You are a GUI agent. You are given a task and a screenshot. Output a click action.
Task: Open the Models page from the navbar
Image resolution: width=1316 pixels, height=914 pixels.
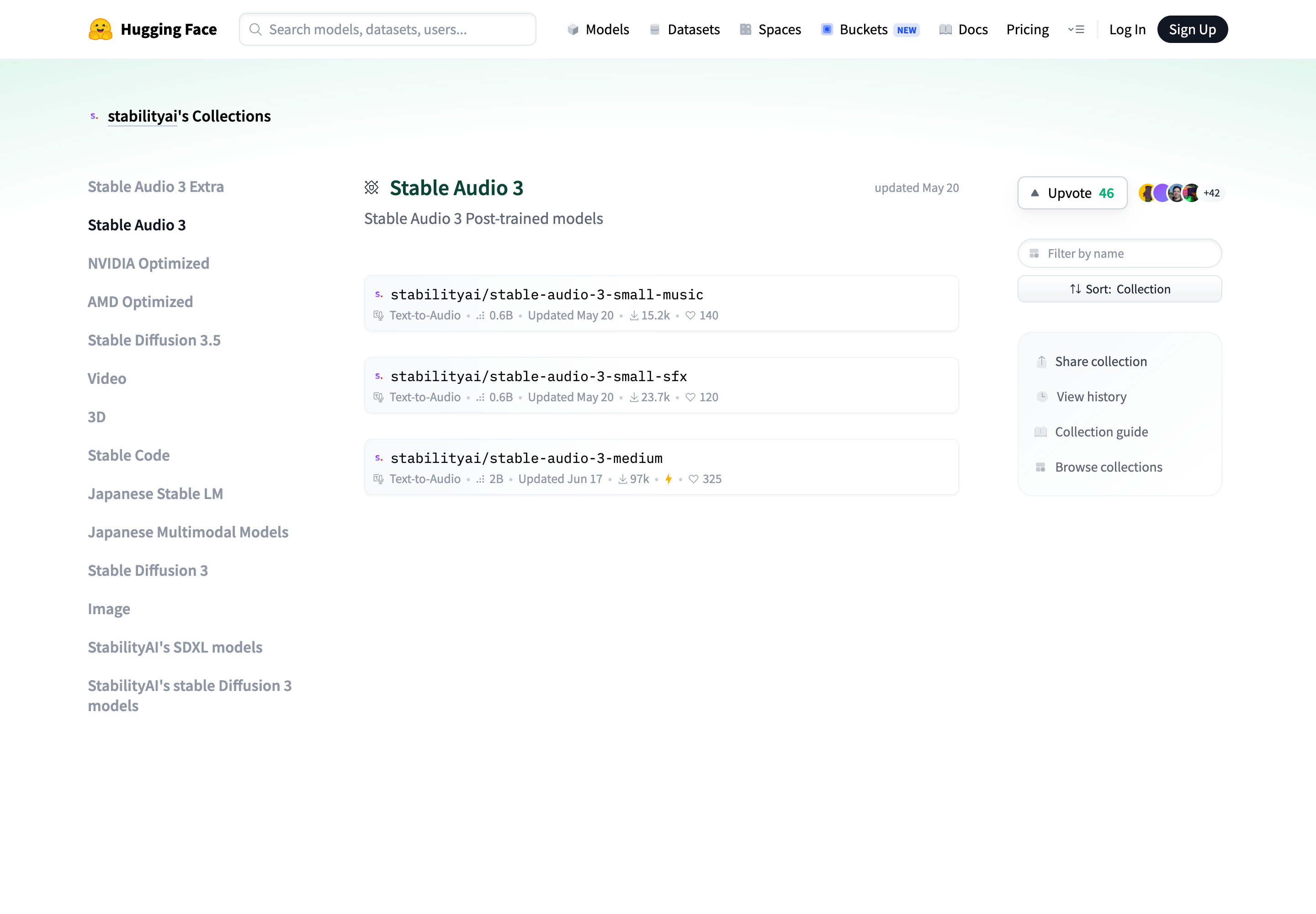pyautogui.click(x=598, y=29)
